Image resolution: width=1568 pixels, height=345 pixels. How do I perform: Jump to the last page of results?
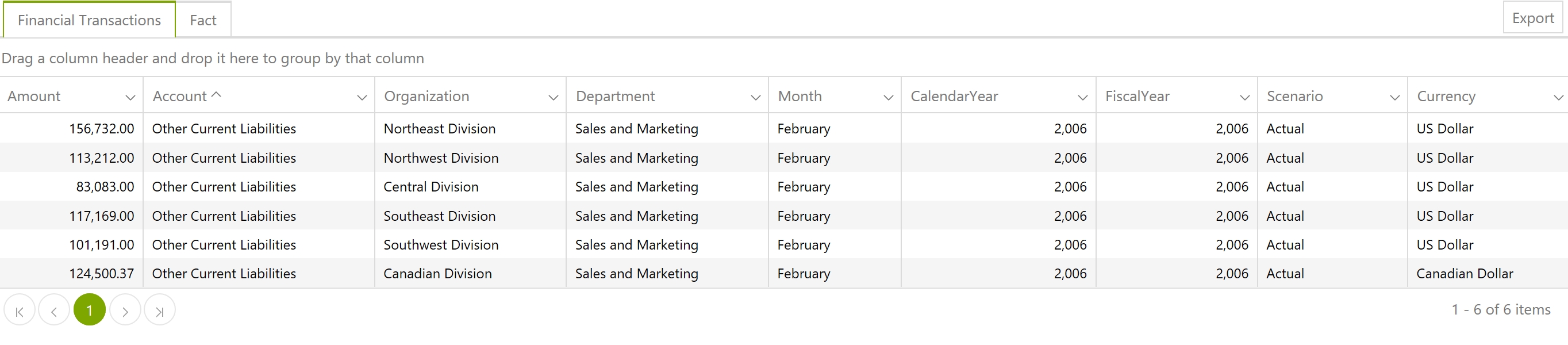click(159, 310)
